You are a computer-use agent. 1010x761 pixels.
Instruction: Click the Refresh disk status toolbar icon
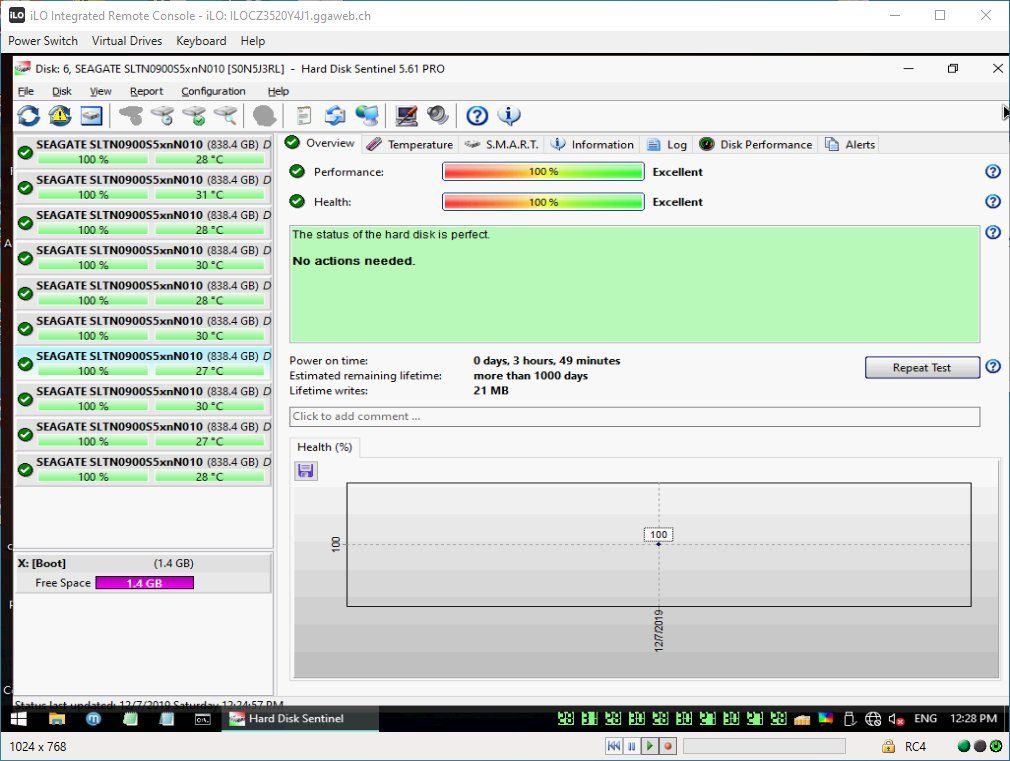coord(28,116)
